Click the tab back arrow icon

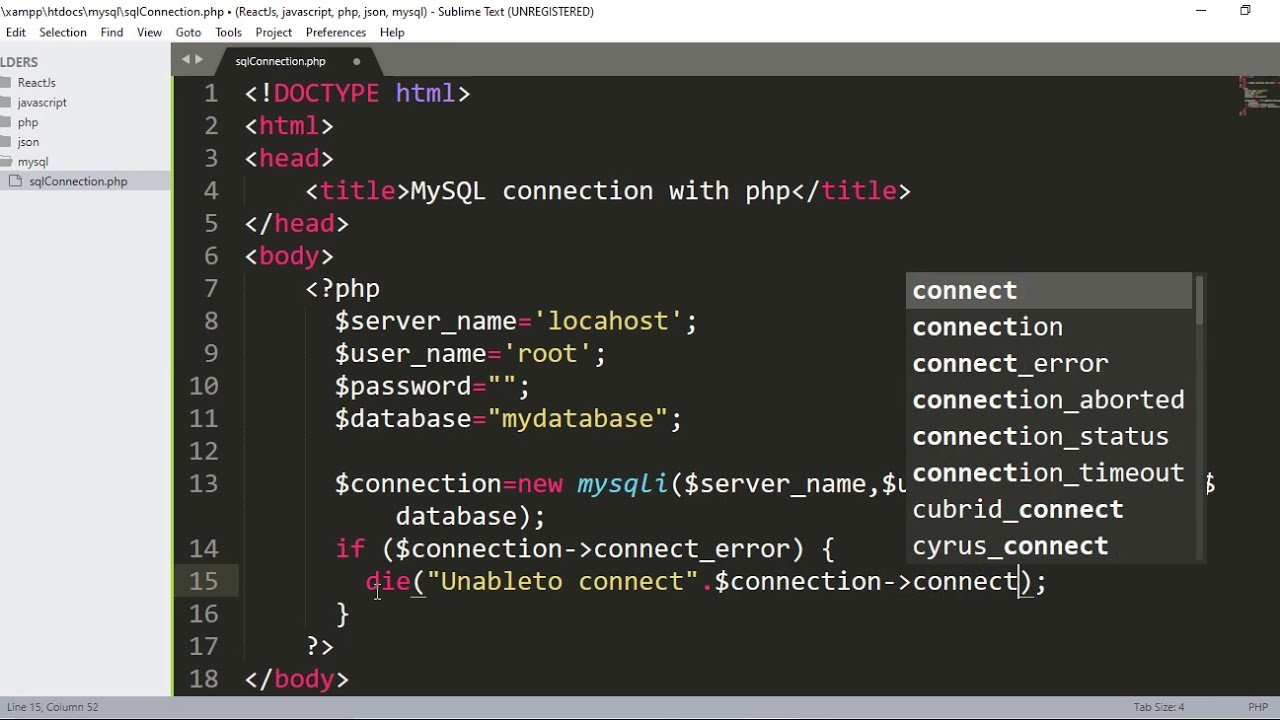[x=185, y=60]
